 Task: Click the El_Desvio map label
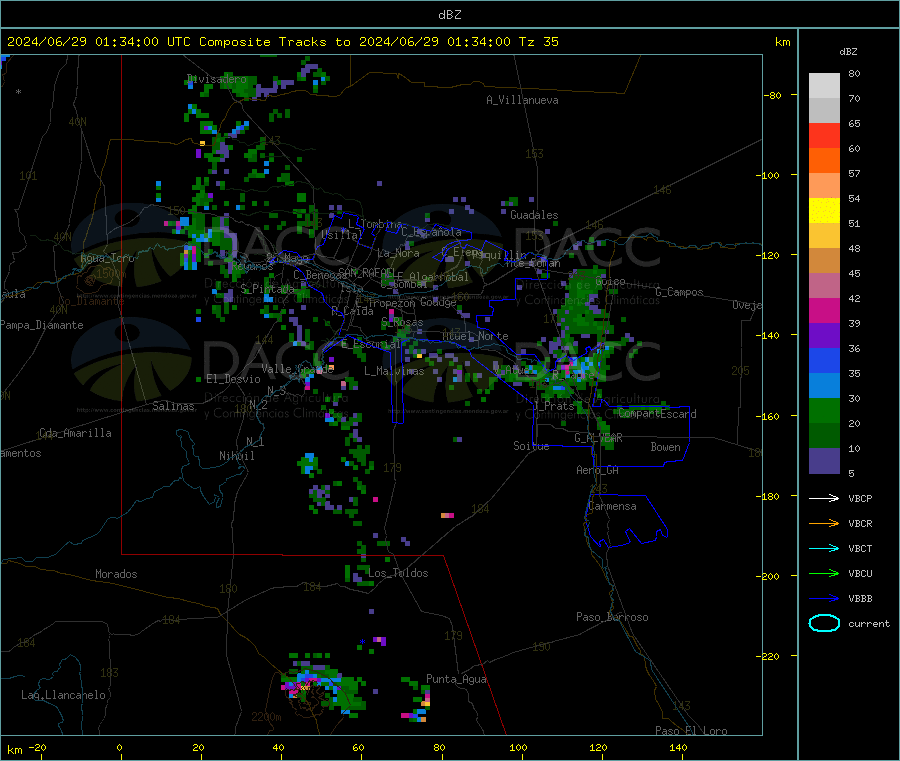coord(233,379)
